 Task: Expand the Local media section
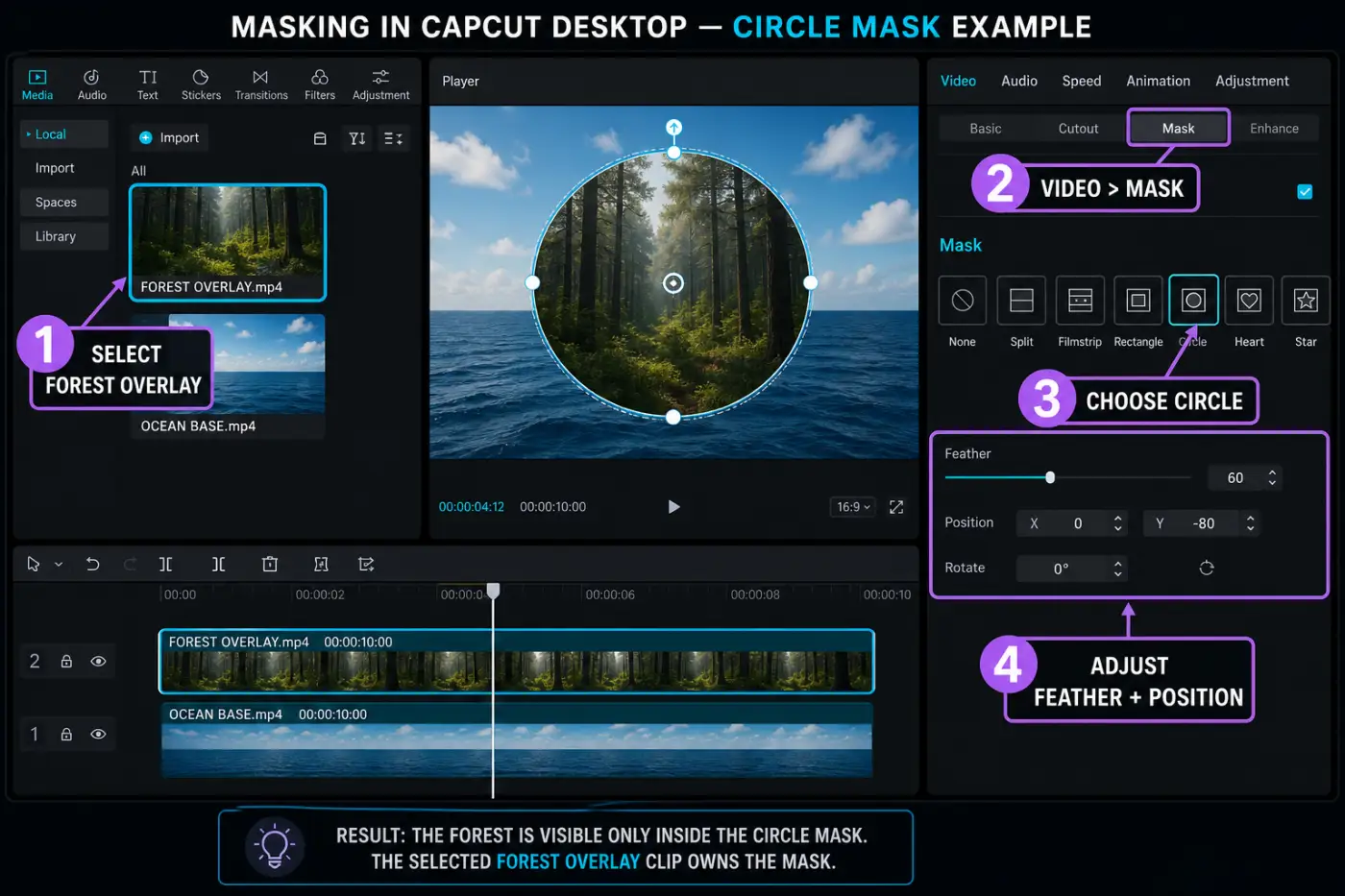click(64, 134)
